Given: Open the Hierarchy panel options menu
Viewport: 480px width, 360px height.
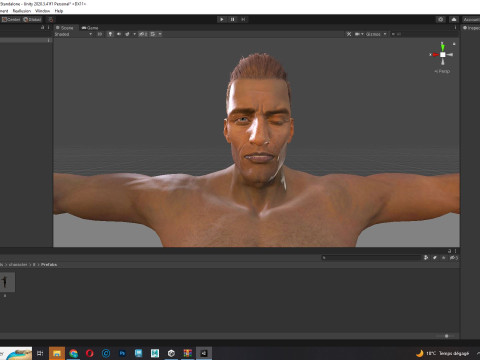Looking at the screenshot, I should (x=48, y=28).
